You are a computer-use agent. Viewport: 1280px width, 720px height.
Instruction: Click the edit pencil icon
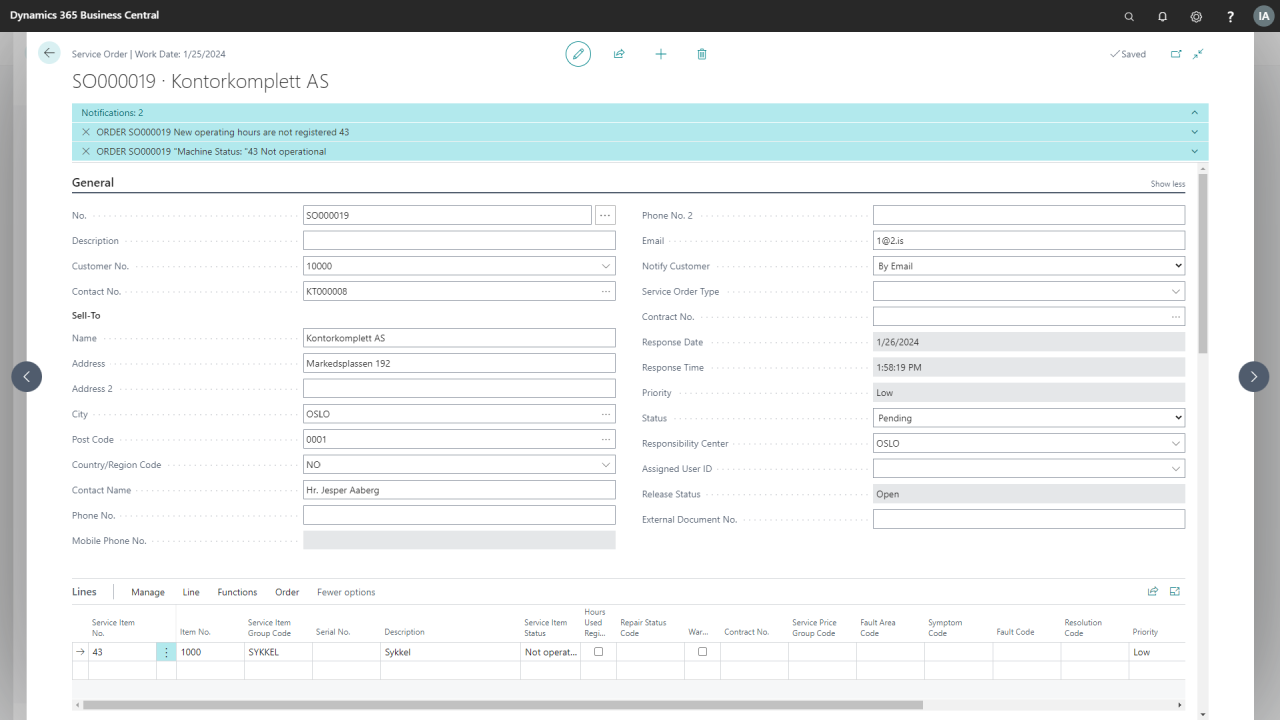(x=578, y=54)
